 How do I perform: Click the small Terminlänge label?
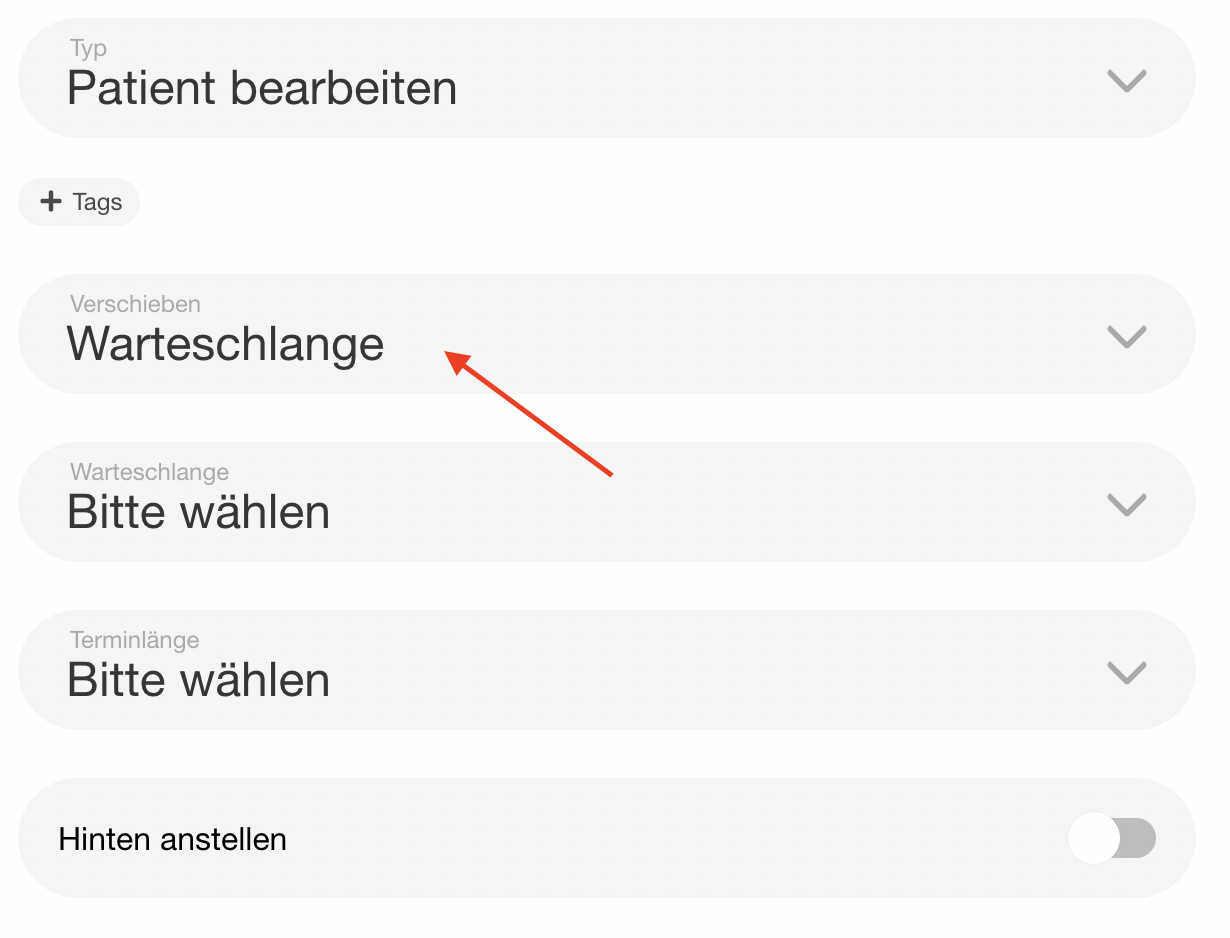click(x=134, y=640)
